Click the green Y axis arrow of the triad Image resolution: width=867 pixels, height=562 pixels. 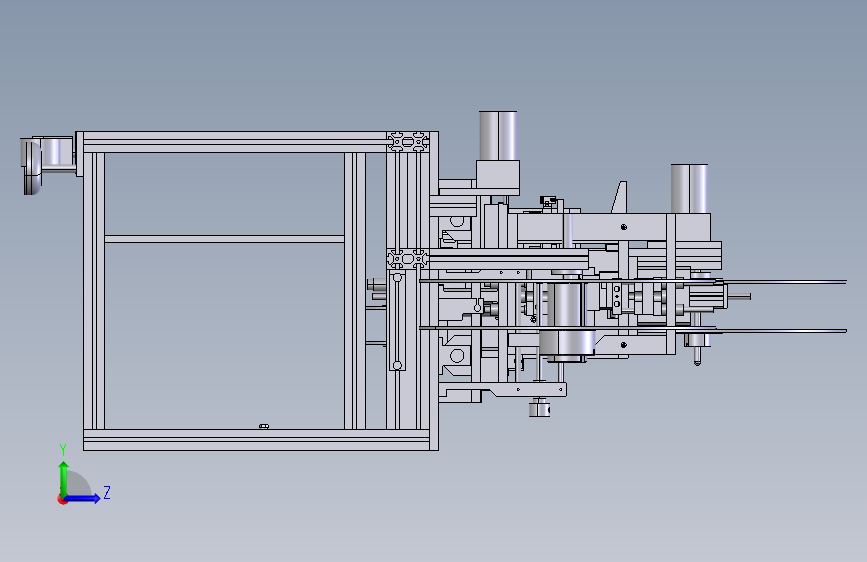click(x=64, y=478)
